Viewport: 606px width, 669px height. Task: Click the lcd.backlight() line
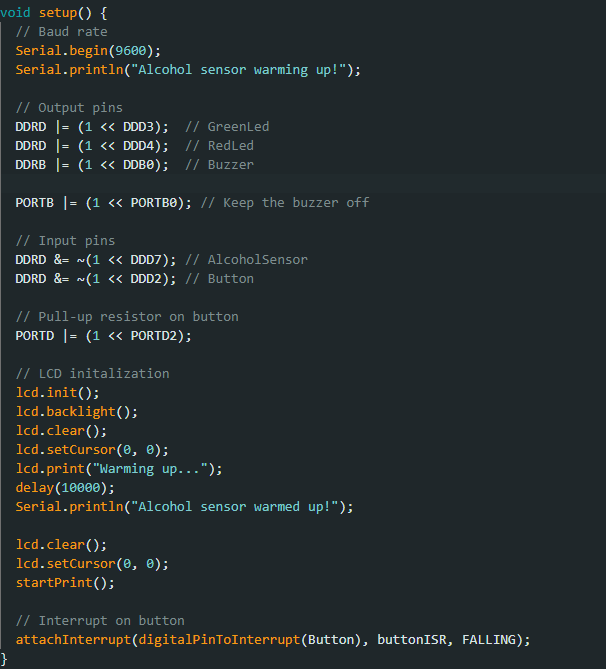point(76,412)
